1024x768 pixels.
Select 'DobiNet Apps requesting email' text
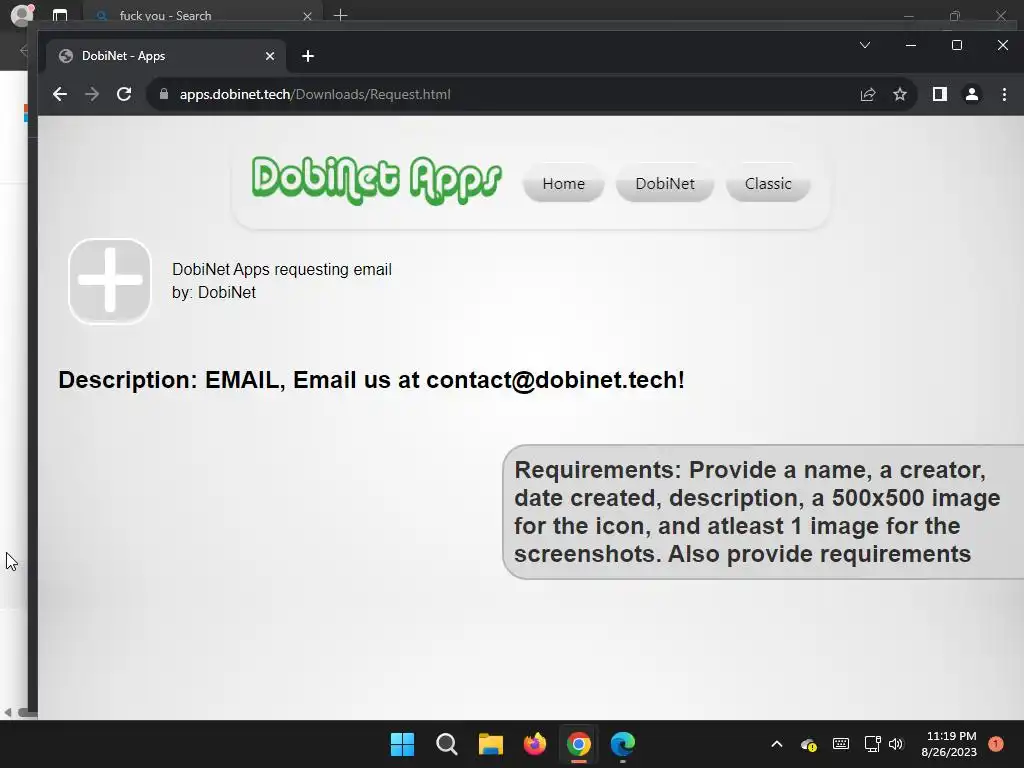(x=281, y=269)
